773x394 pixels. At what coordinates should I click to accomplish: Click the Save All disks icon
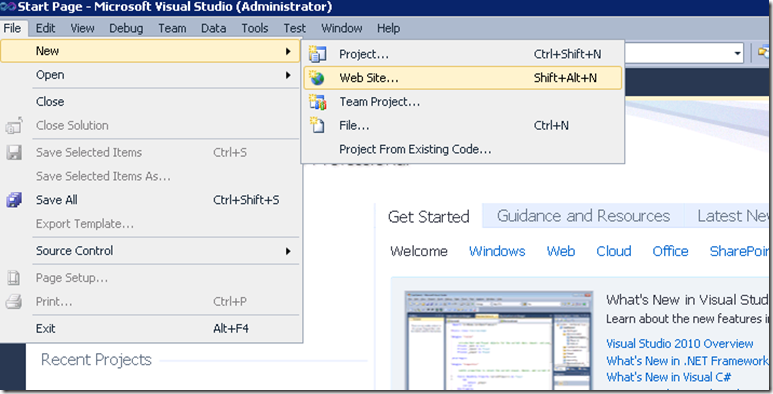click(x=14, y=200)
